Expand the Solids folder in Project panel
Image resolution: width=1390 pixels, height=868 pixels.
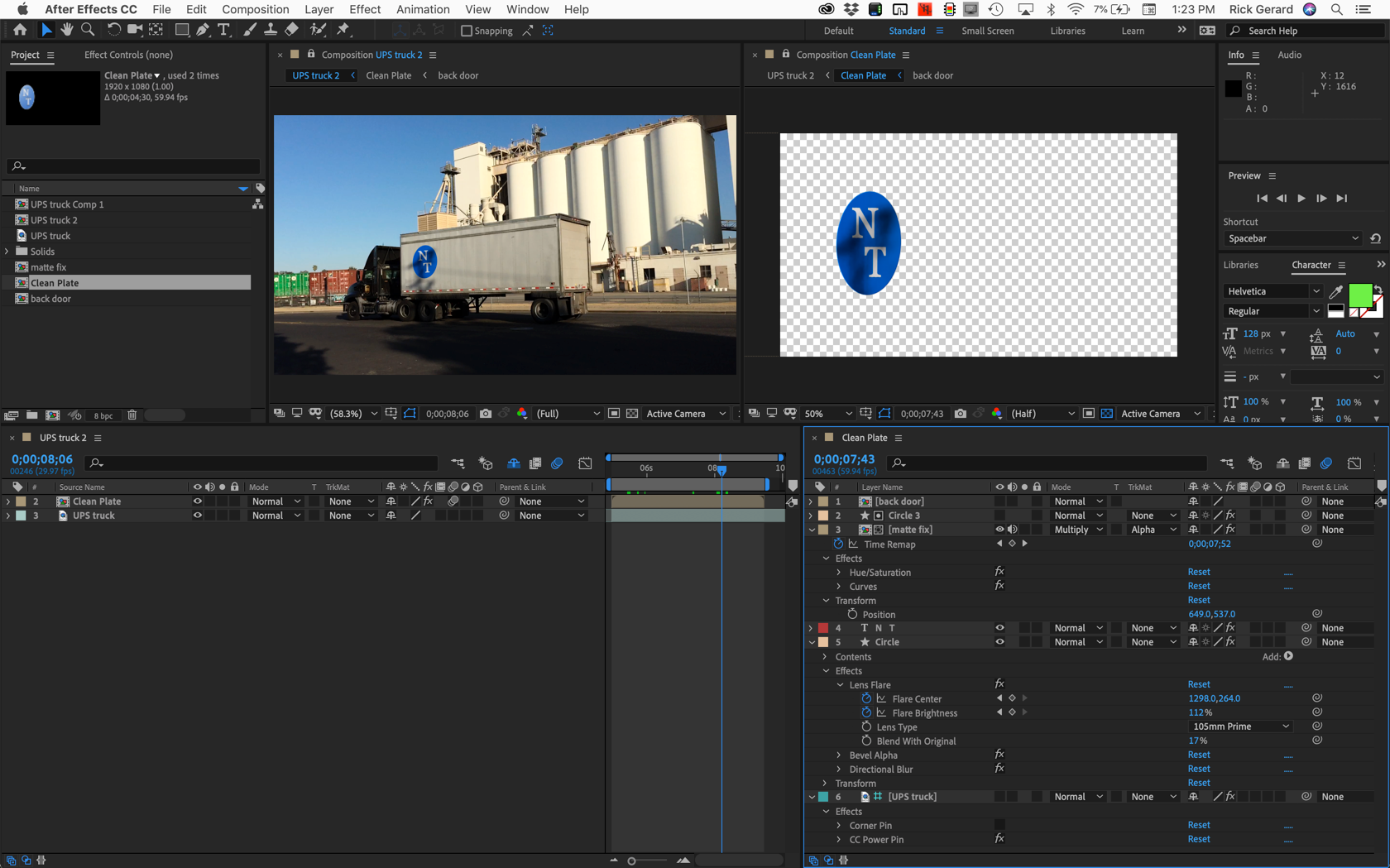click(x=7, y=252)
